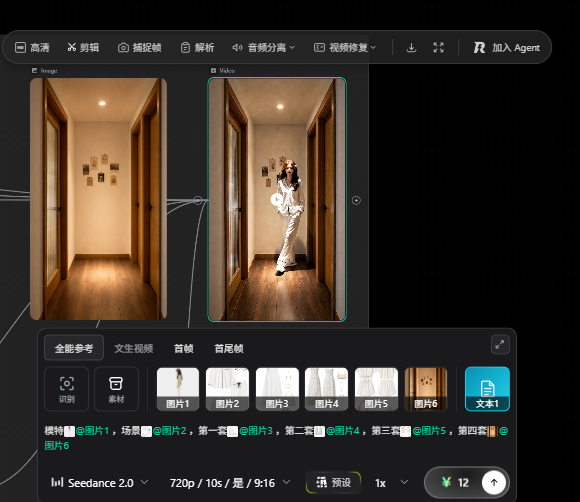Select the 图片6 hallway thumbnail
This screenshot has width=580, height=502.
point(426,389)
